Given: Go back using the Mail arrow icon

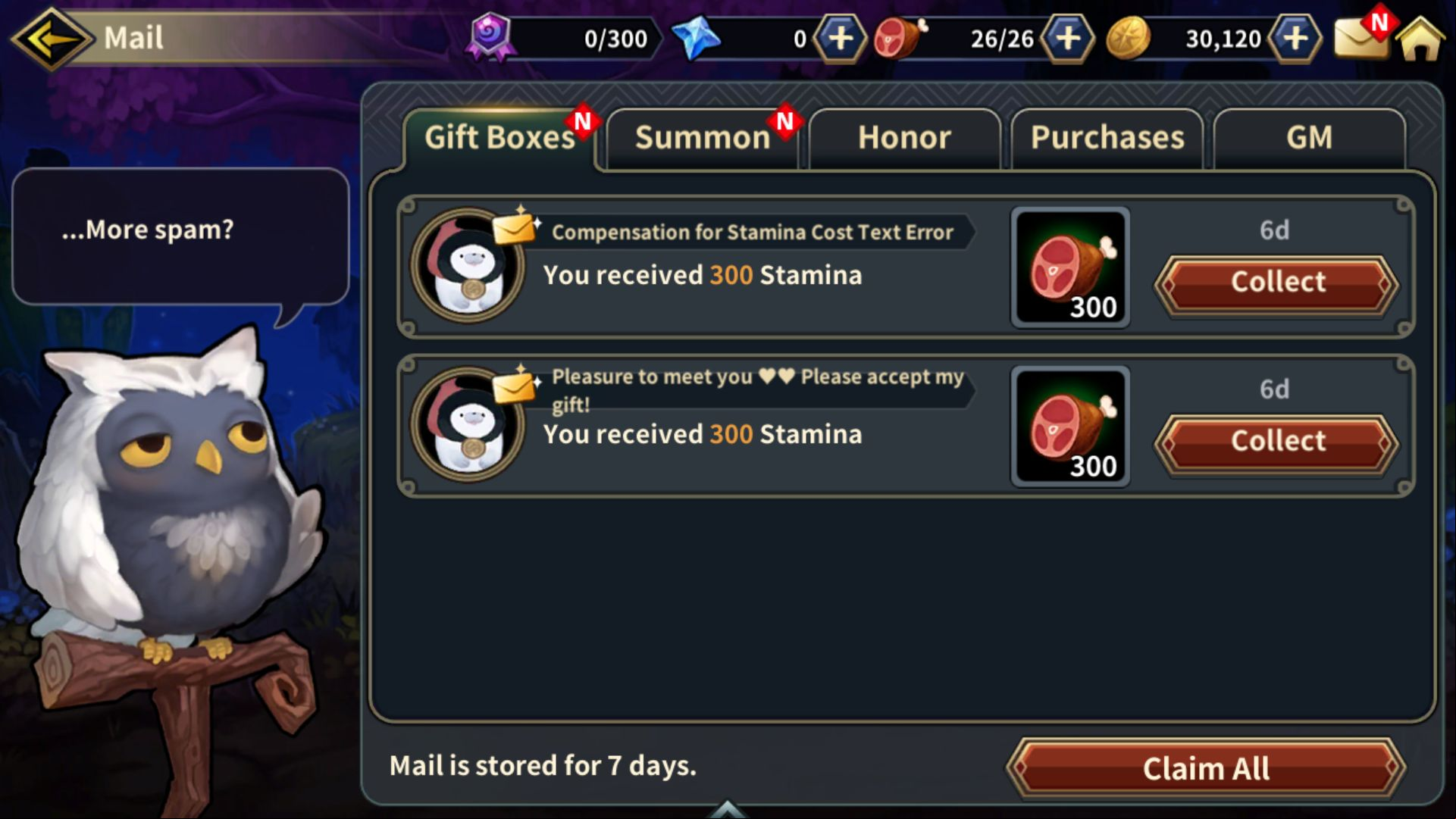Looking at the screenshot, I should pos(52,39).
